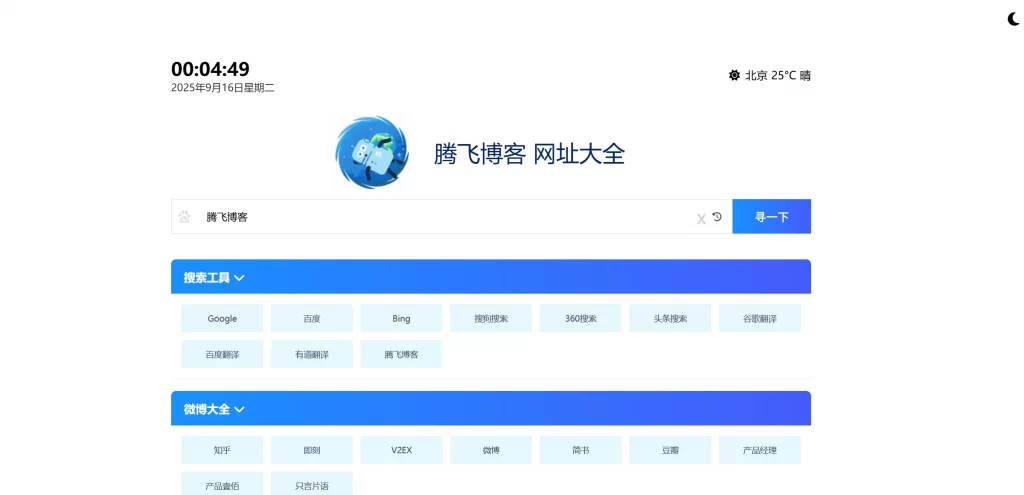
Task: Click the sun weather icon beside 北京
Action: pos(735,75)
